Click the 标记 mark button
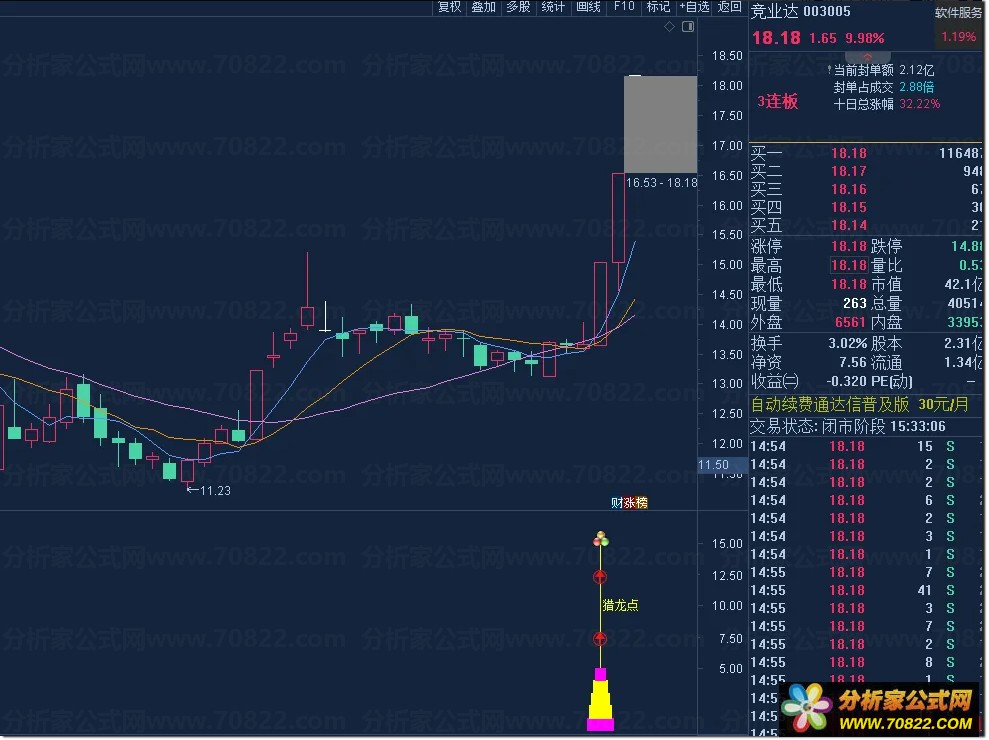Viewport: 989px width, 740px height. (x=658, y=7)
